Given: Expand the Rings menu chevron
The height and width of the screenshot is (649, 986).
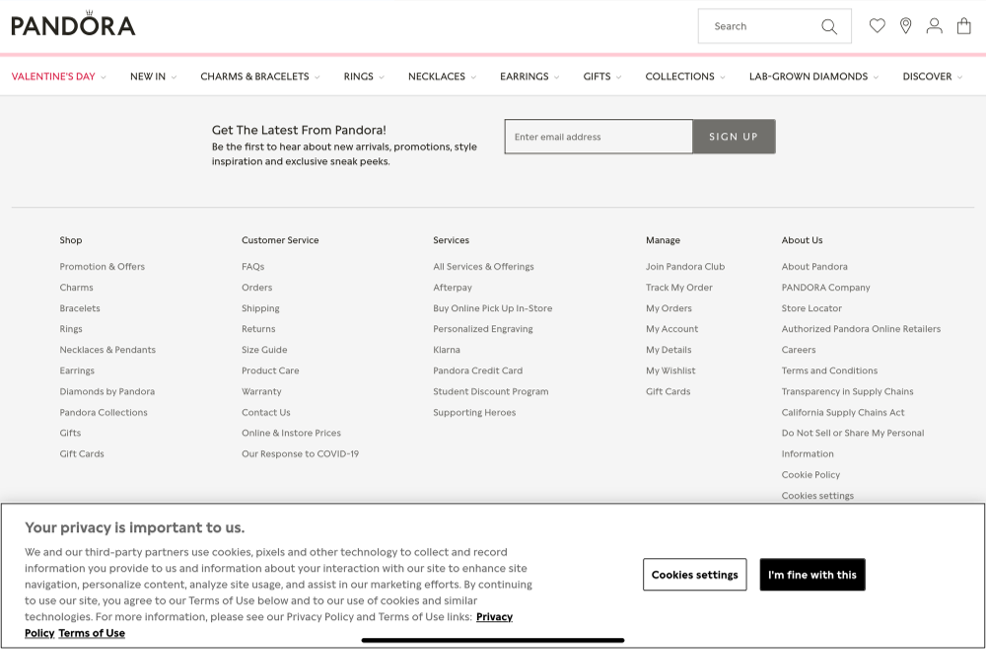Looking at the screenshot, I should pos(381,77).
